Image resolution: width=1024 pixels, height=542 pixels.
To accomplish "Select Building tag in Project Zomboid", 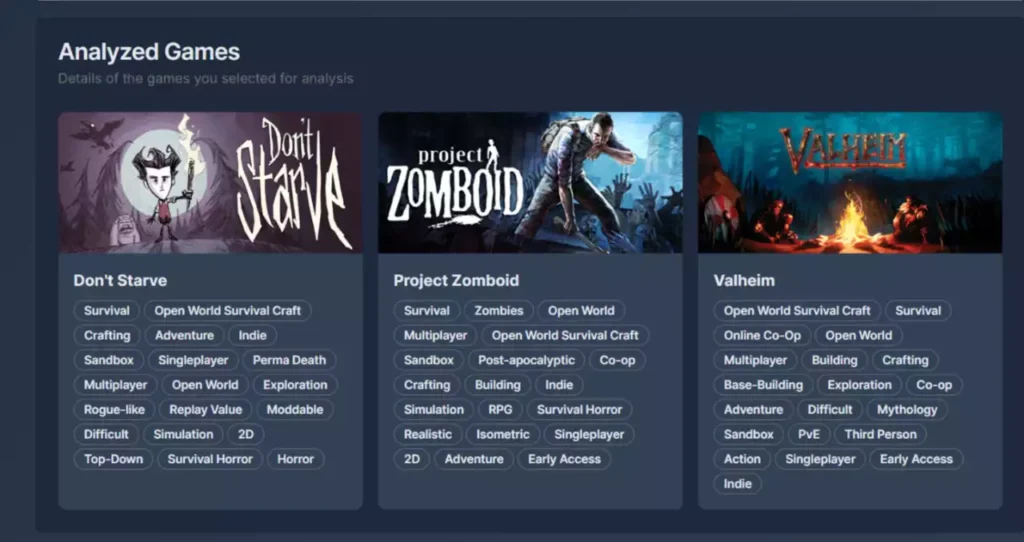I will point(498,385).
